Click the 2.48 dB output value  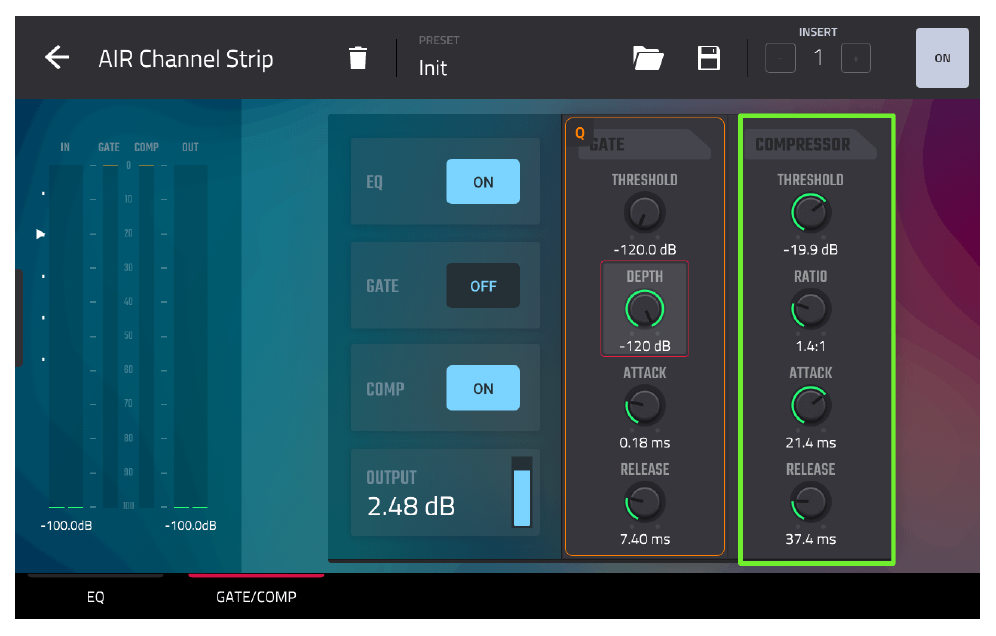click(x=411, y=506)
